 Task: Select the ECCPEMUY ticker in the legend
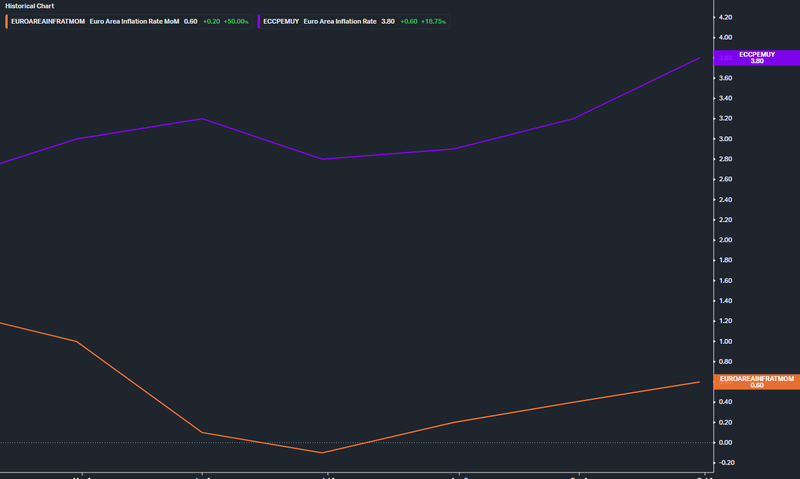281,21
